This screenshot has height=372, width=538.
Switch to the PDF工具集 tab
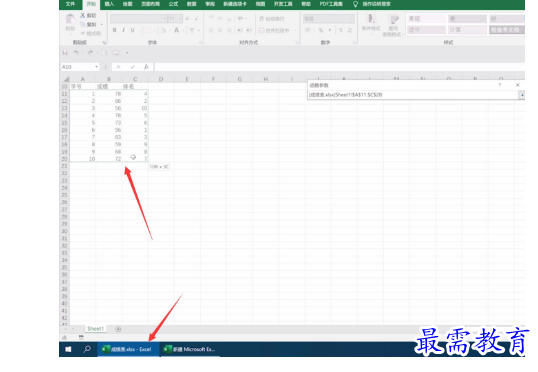(x=331, y=4)
